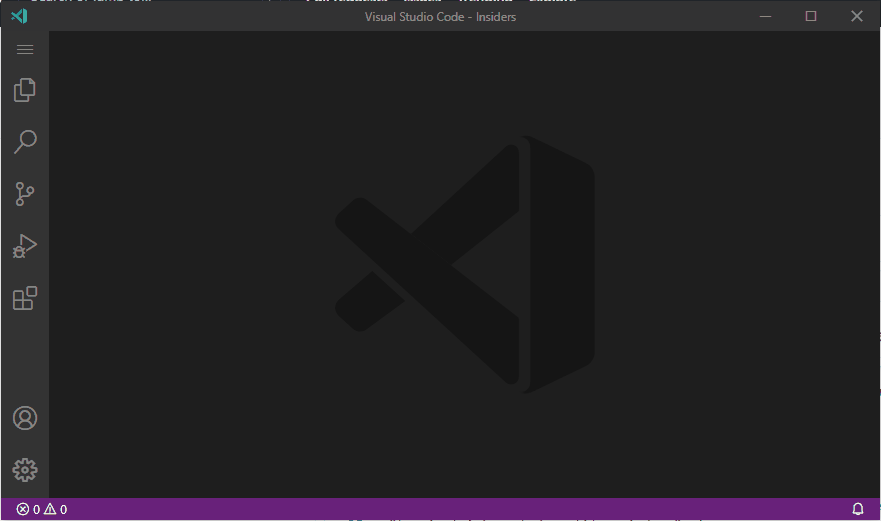Open the Manage gear menu

[x=25, y=470]
